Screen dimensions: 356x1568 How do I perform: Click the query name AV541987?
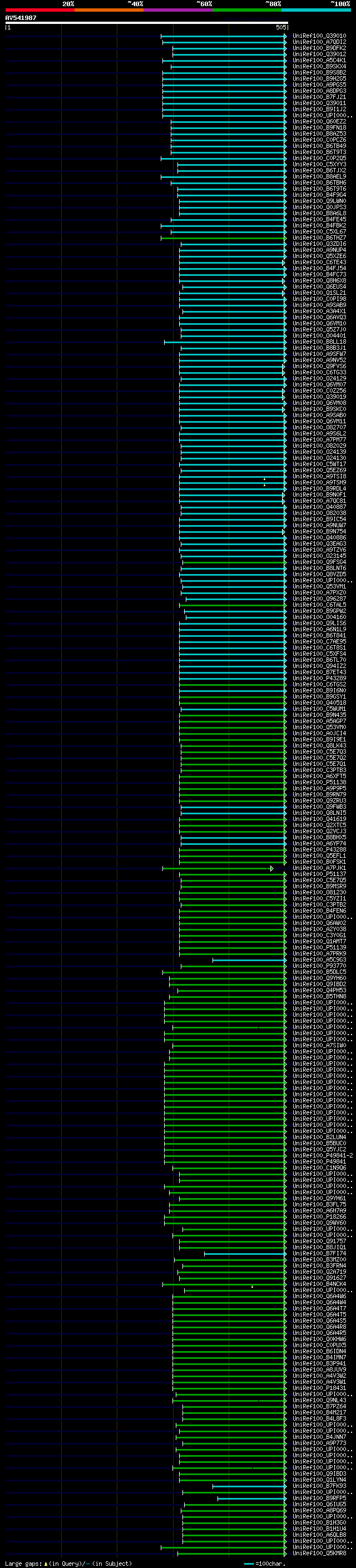pyautogui.click(x=21, y=18)
